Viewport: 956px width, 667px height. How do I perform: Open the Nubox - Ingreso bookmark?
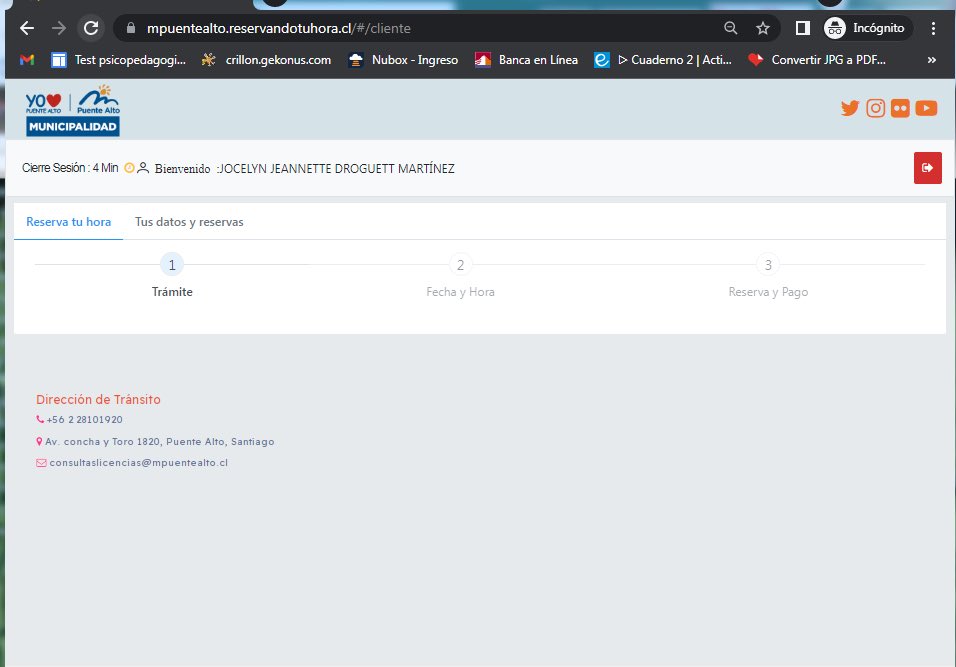403,60
